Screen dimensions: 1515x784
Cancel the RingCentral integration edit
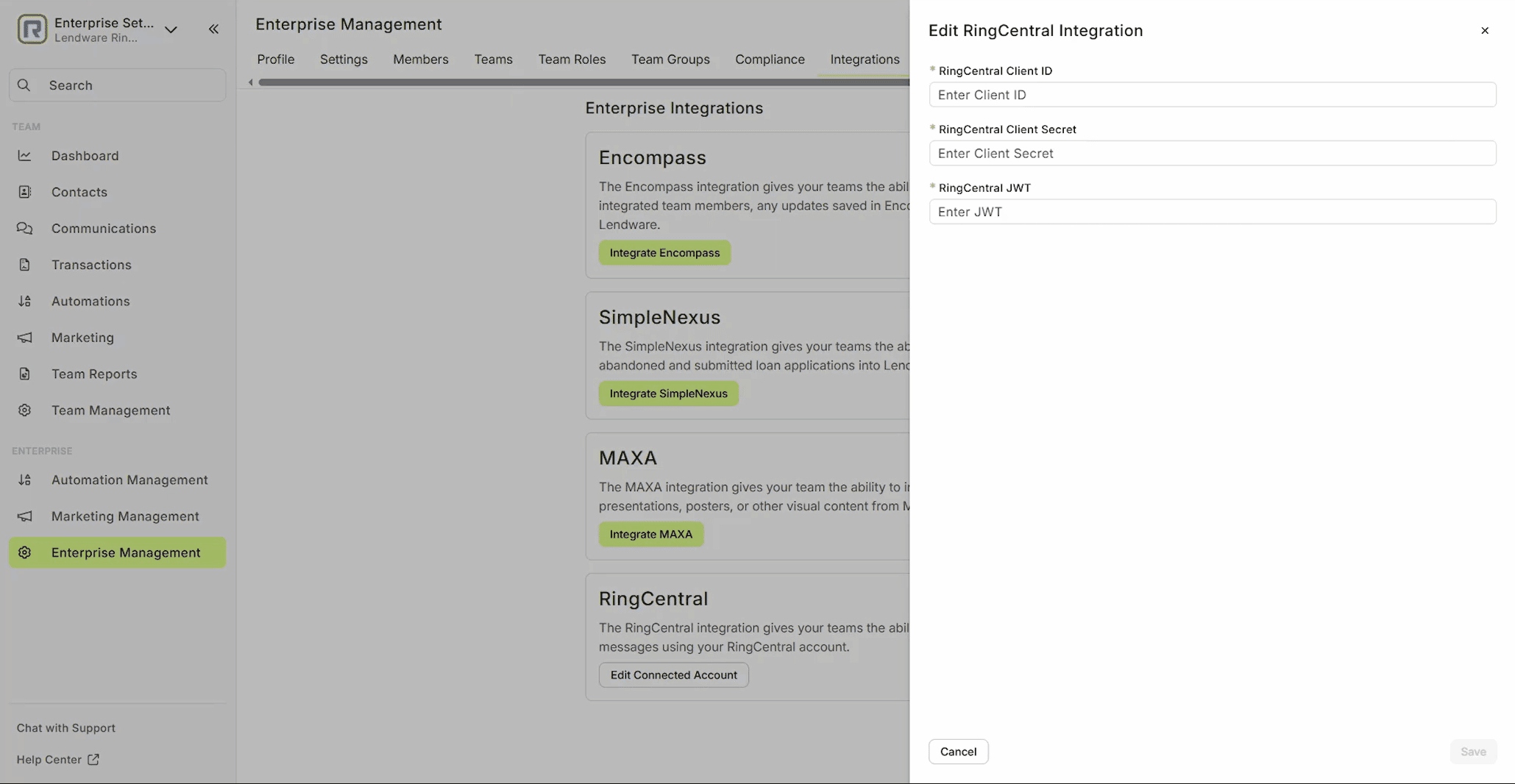coord(958,752)
